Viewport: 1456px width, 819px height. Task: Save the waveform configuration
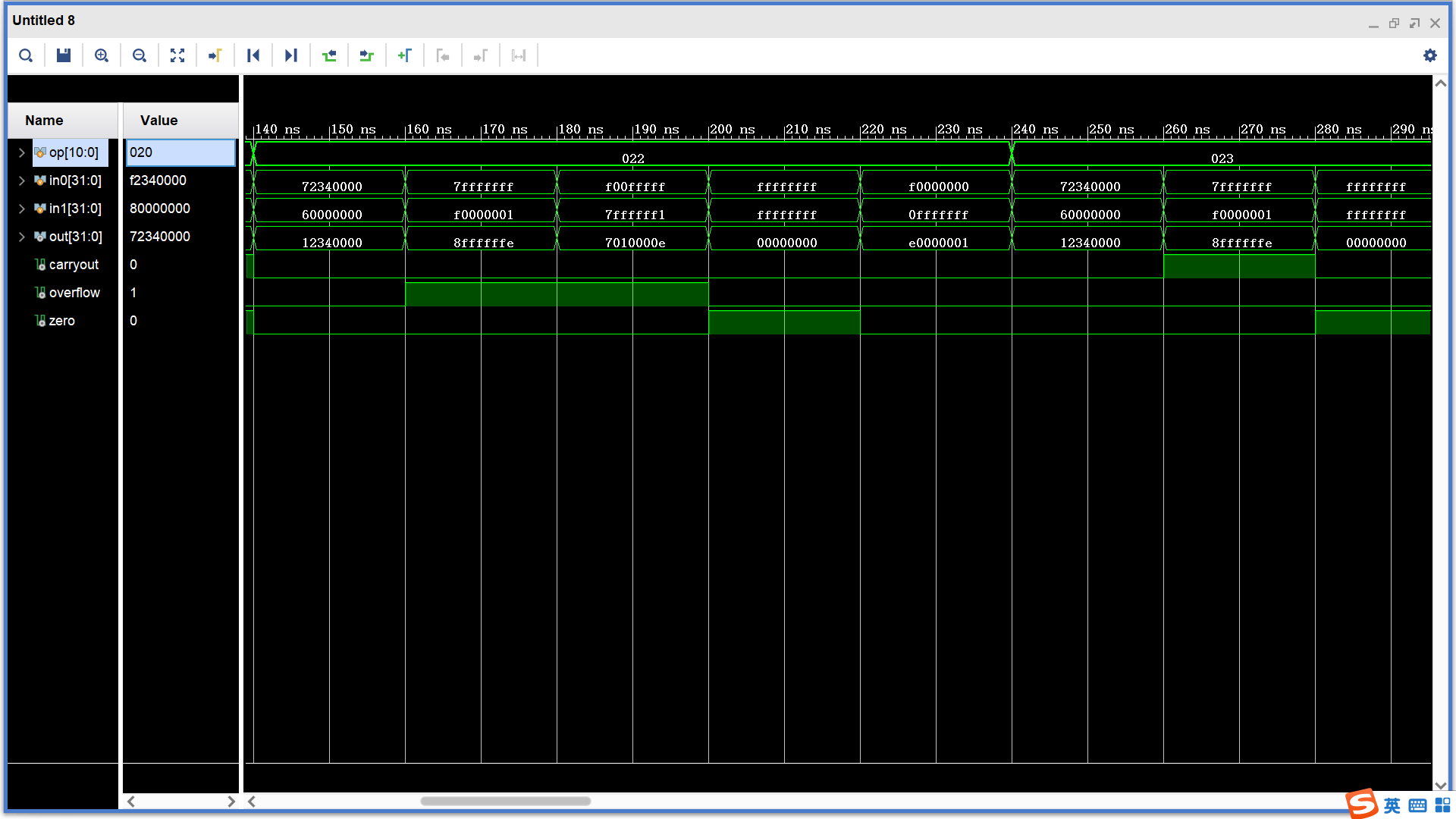(x=64, y=55)
